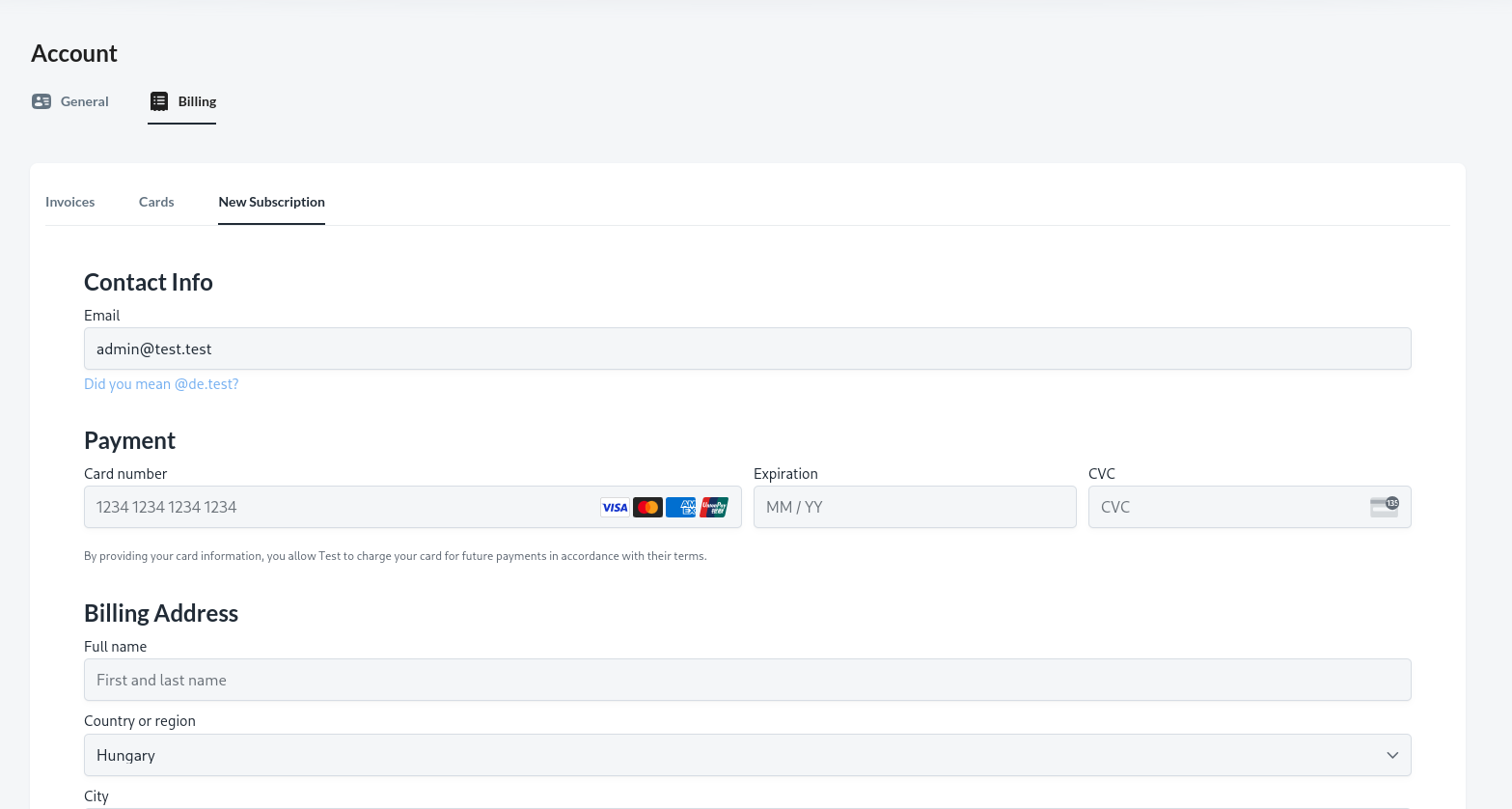Click the Billing receipt icon

pyautogui.click(x=159, y=101)
